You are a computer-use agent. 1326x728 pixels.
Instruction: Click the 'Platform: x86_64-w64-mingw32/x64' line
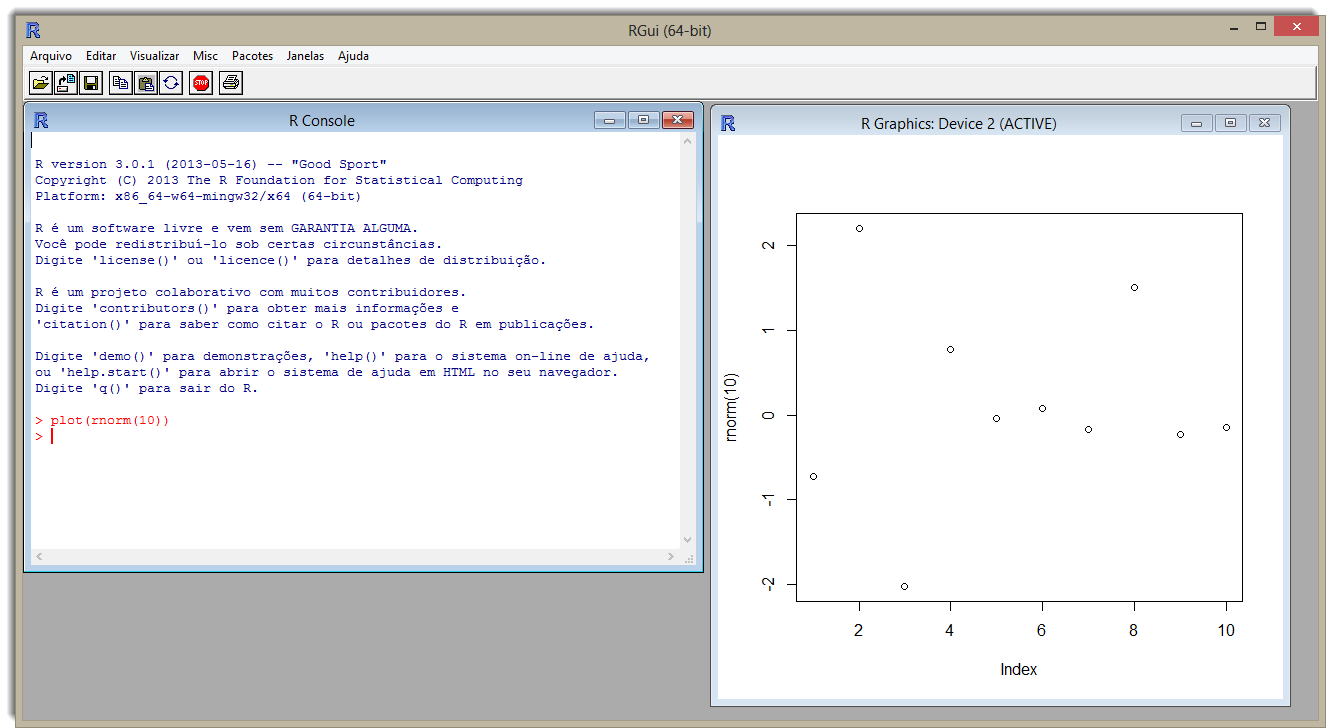(198, 196)
